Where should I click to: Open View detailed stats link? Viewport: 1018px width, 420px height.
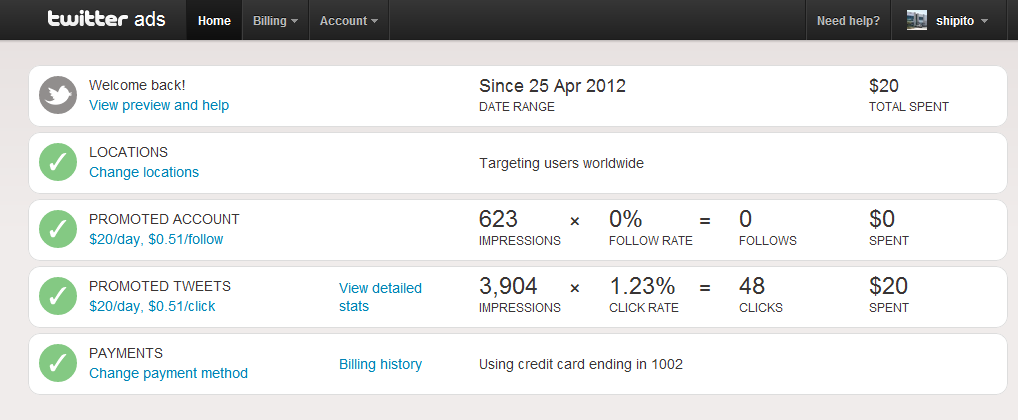pos(380,297)
